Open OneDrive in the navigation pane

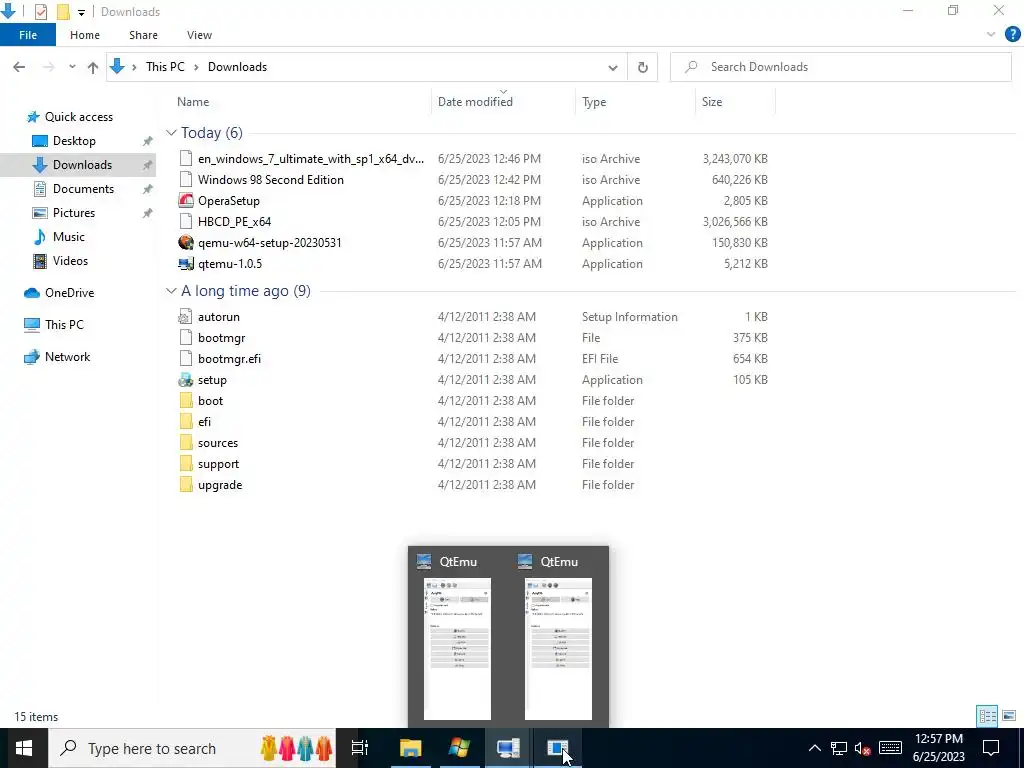[x=69, y=293]
